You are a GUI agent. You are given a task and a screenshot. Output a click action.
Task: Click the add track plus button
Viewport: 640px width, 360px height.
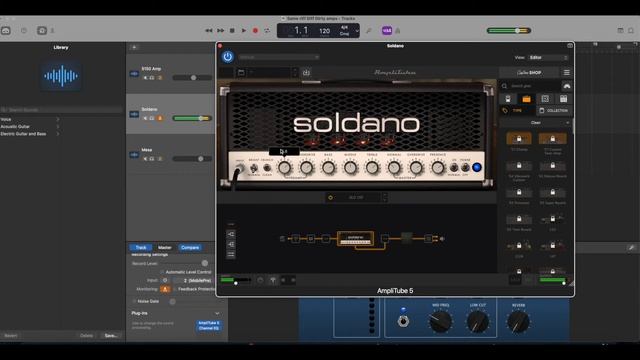tap(134, 47)
